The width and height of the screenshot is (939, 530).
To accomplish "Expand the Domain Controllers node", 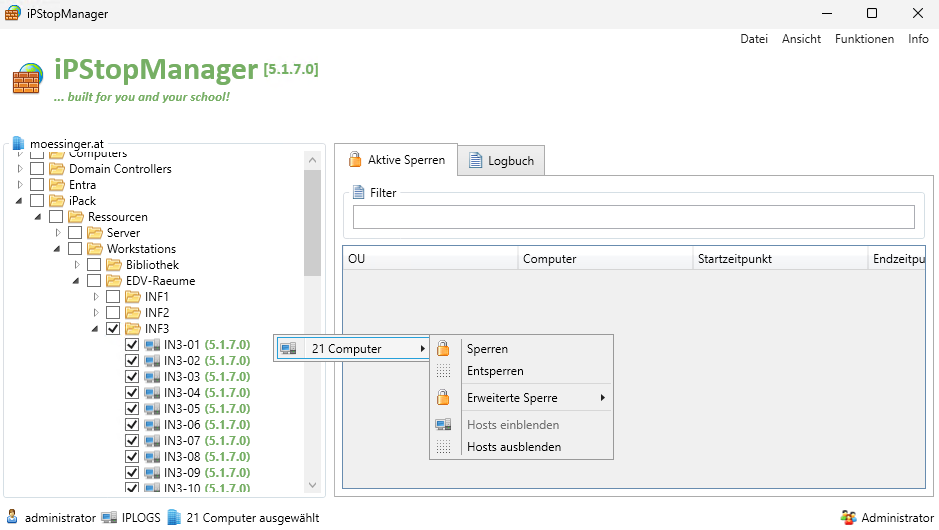I will click(x=19, y=169).
